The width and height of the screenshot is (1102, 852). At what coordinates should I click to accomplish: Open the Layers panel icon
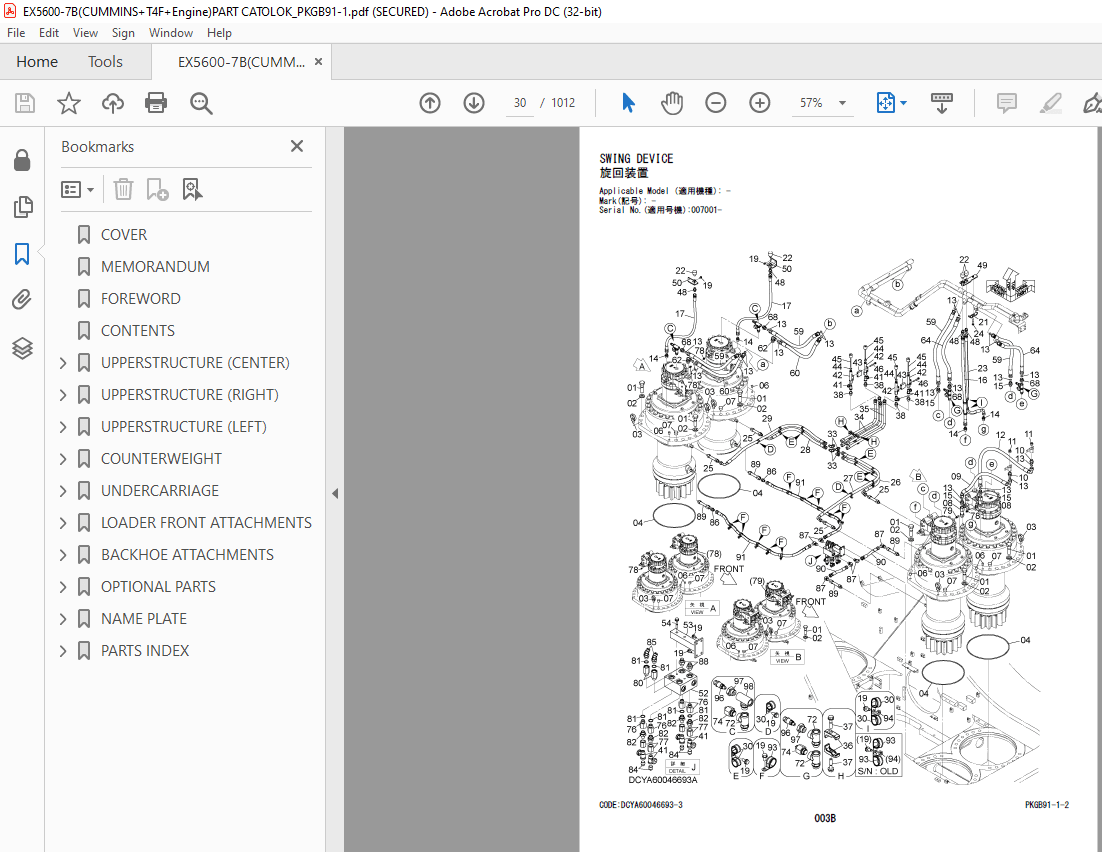(x=22, y=348)
